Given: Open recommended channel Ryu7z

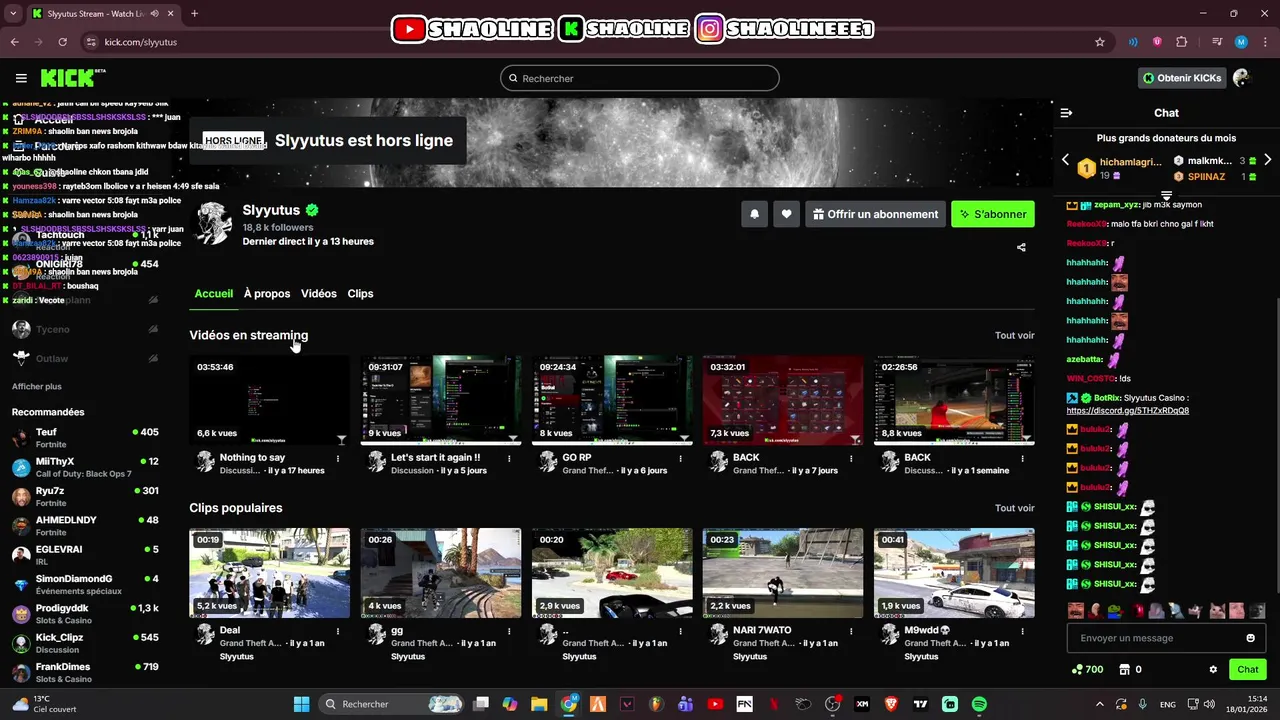Looking at the screenshot, I should coord(85,497).
